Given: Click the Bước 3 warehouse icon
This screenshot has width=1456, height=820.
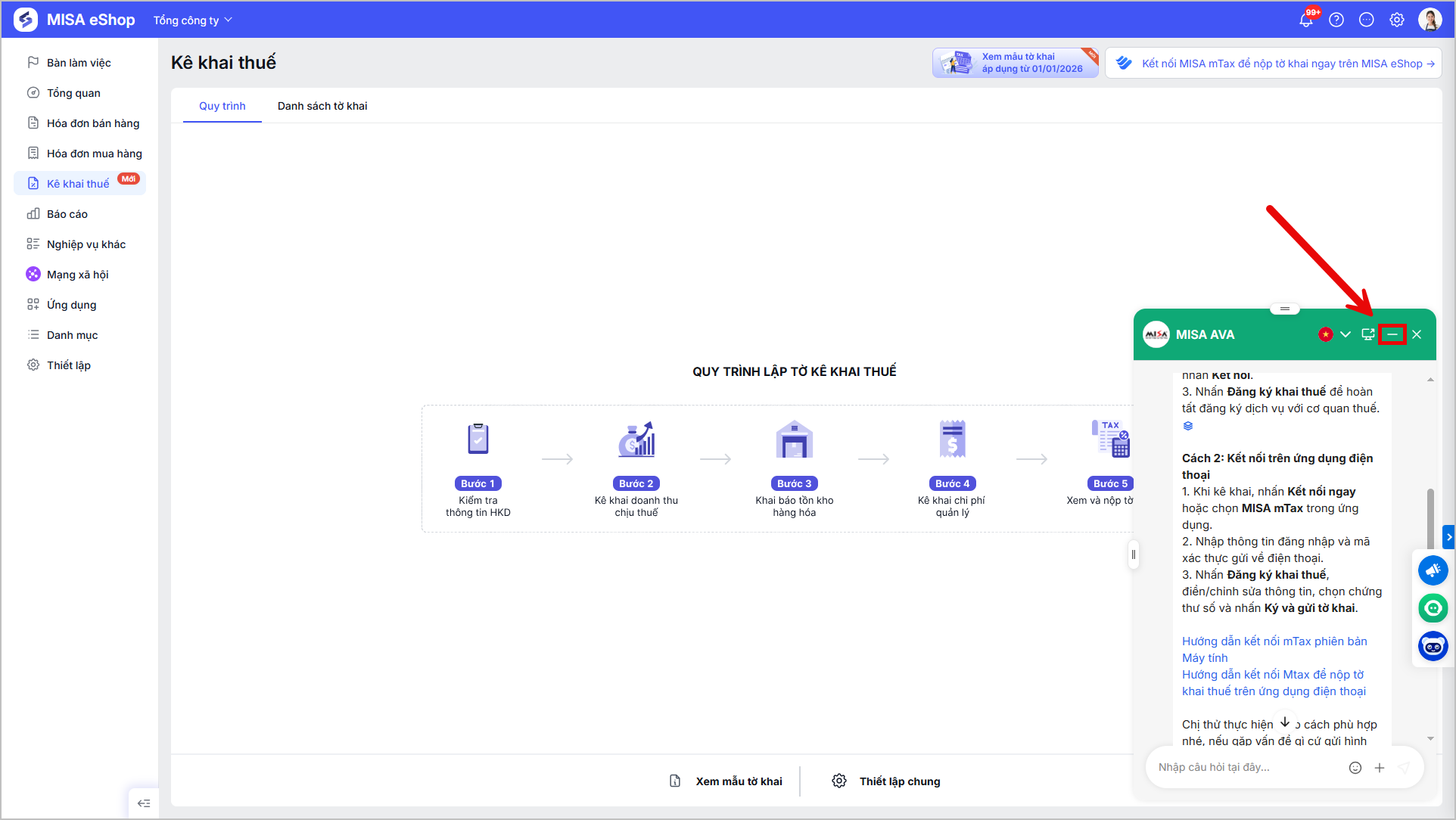Looking at the screenshot, I should (795, 440).
